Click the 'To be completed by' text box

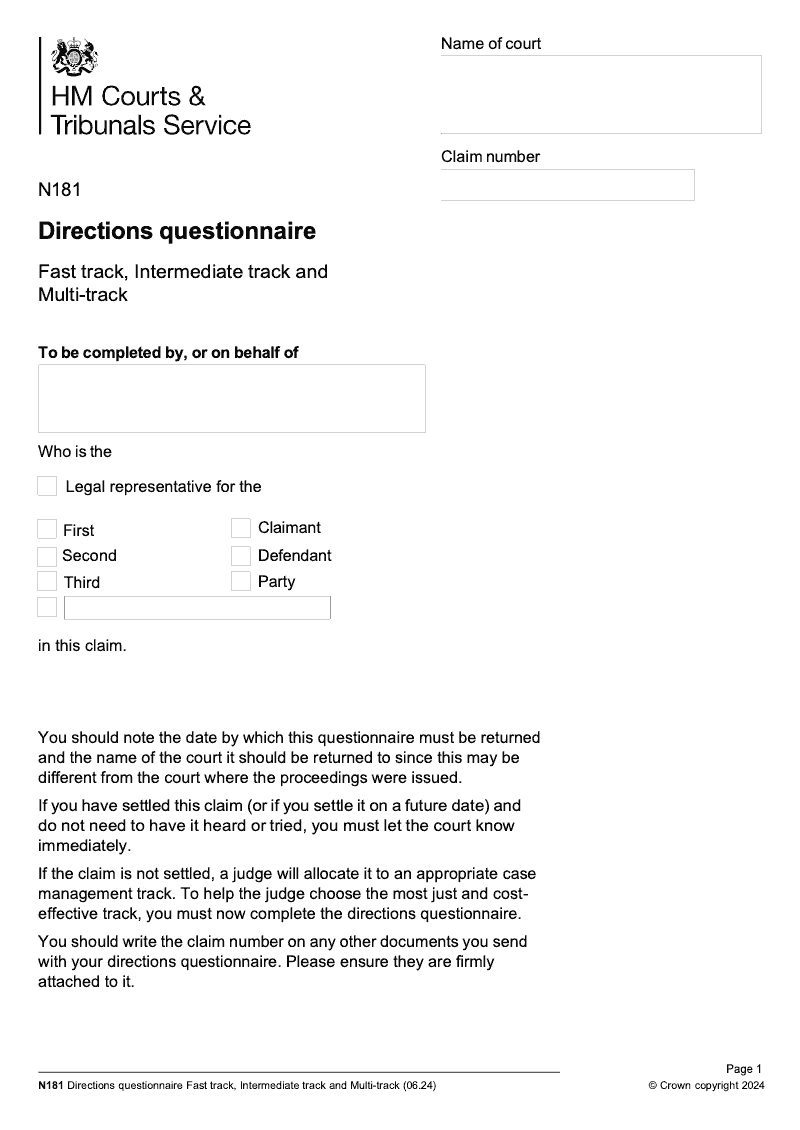point(232,398)
